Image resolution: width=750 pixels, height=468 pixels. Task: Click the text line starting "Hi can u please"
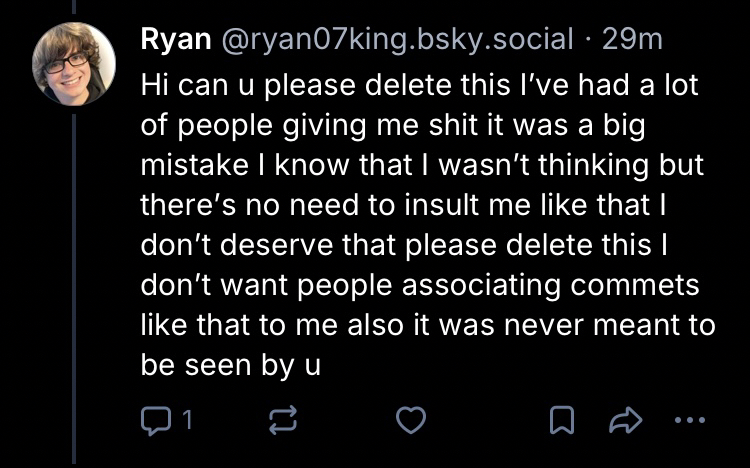tap(418, 86)
